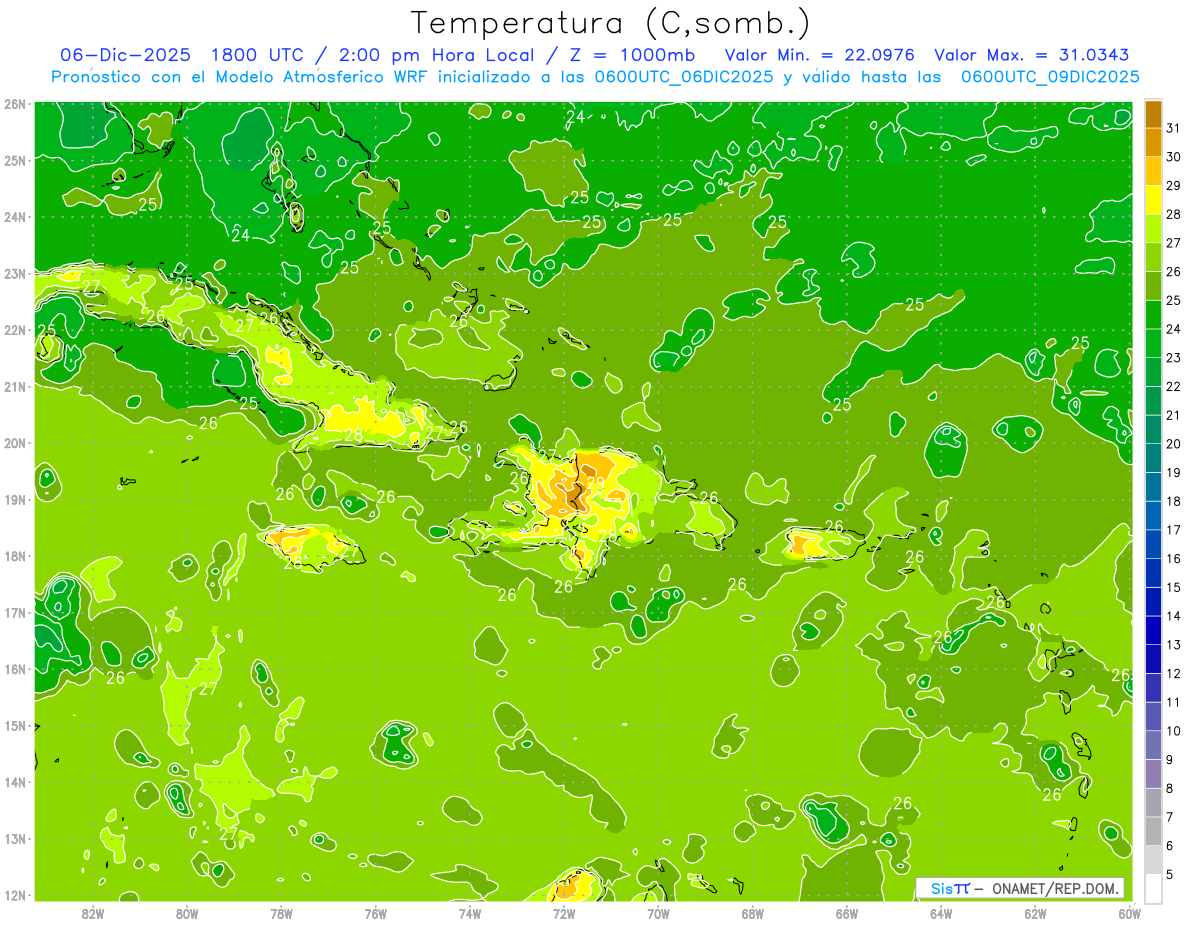Click the initialization text '0600UTC_06DIC2025'
1200x927 pixels.
tap(682, 77)
